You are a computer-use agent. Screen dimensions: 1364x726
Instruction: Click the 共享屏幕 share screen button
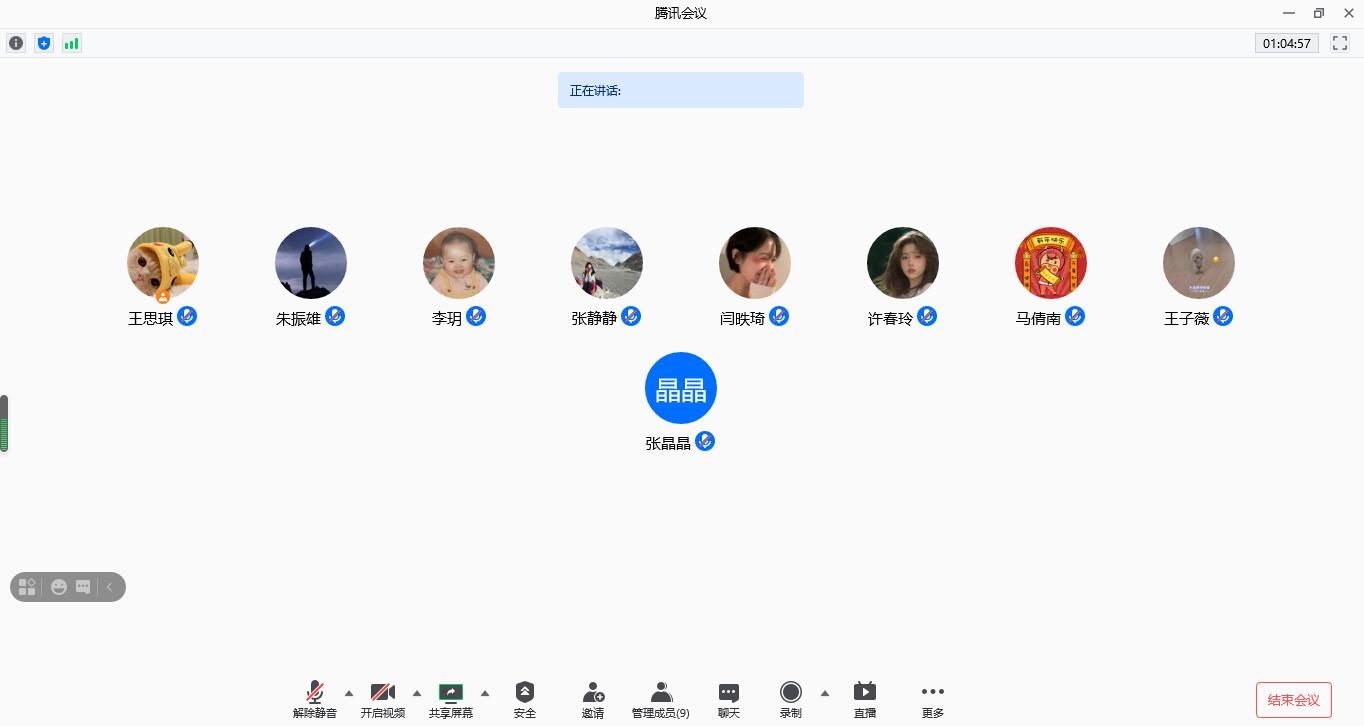pos(451,699)
